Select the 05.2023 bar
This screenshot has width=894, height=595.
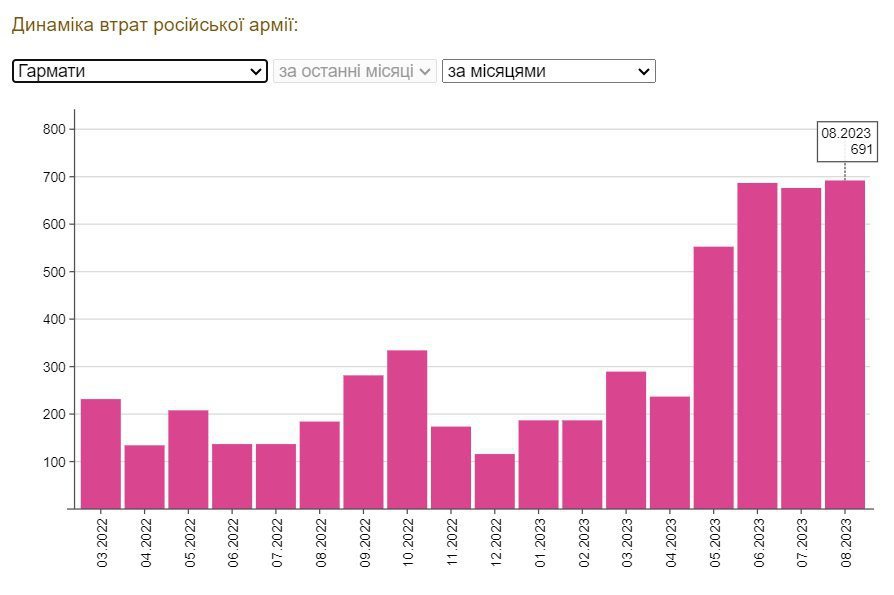[713, 377]
